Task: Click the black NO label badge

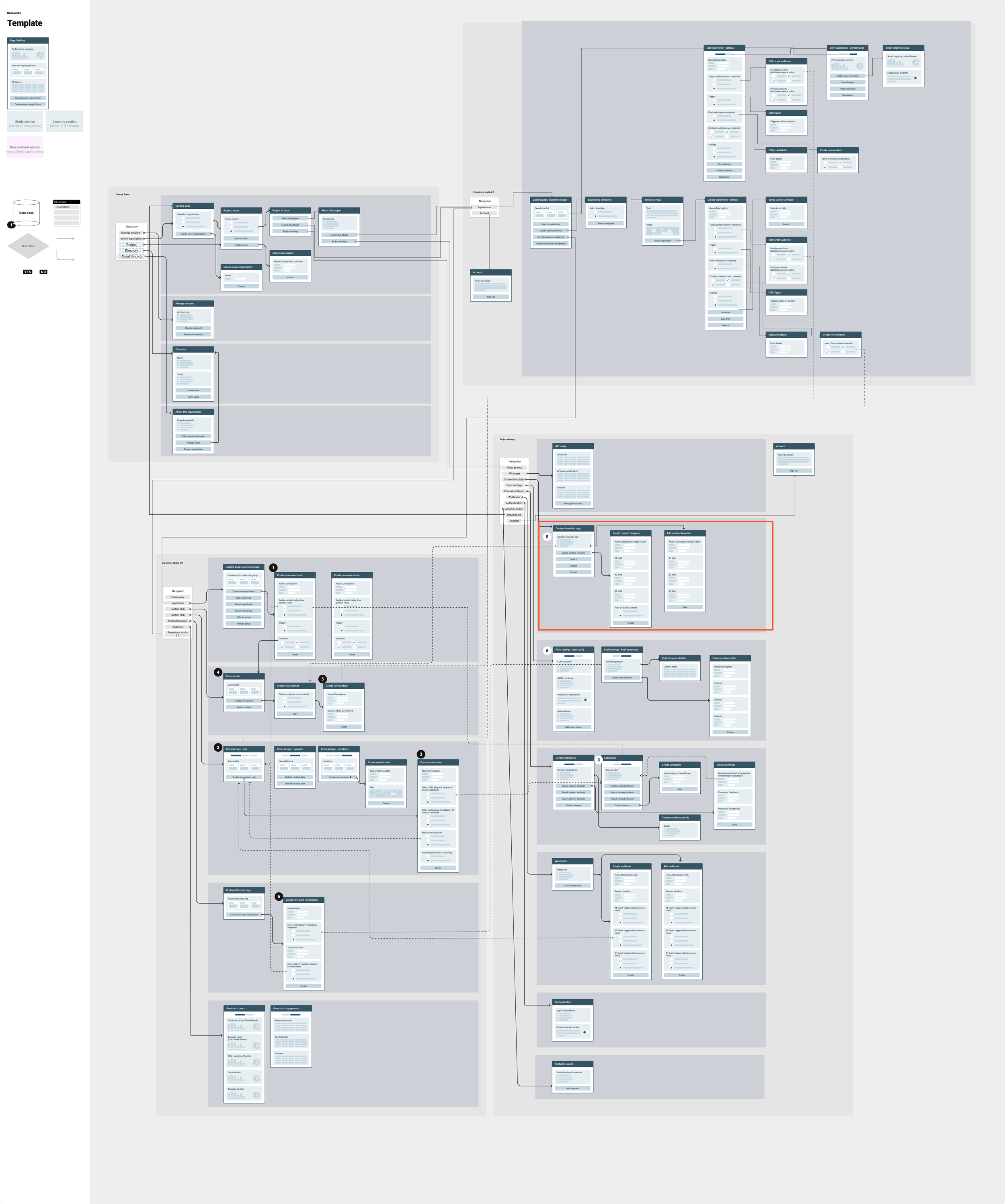Action: pyautogui.click(x=43, y=272)
